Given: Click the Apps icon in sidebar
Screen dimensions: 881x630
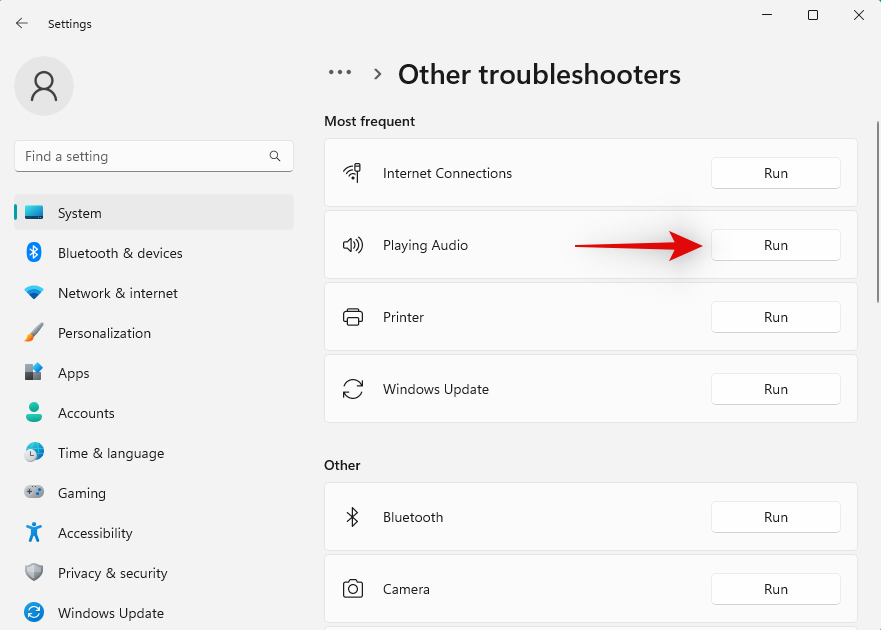Looking at the screenshot, I should click(x=34, y=372).
